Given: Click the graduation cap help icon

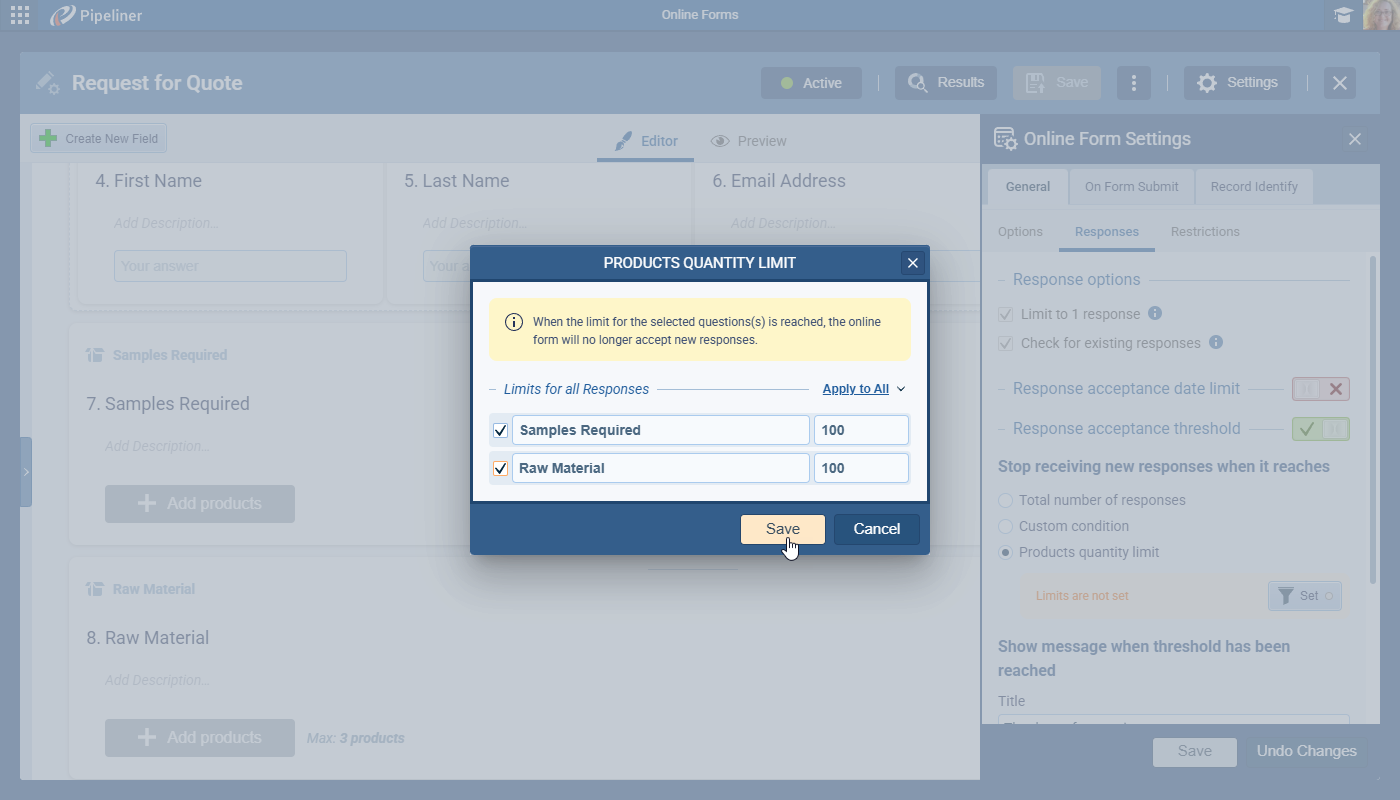Looking at the screenshot, I should pyautogui.click(x=1342, y=15).
